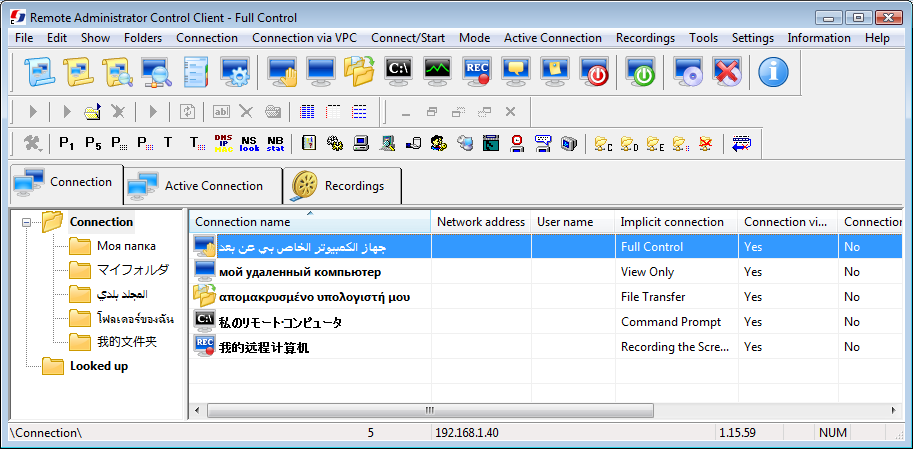This screenshot has width=913, height=449.
Task: Open the Tools menu
Action: pyautogui.click(x=703, y=38)
